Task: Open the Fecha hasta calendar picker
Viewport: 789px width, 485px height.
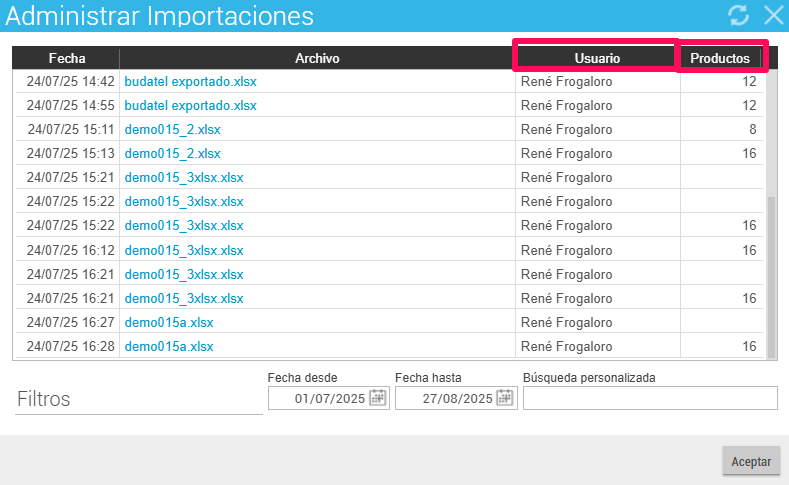Action: click(505, 398)
